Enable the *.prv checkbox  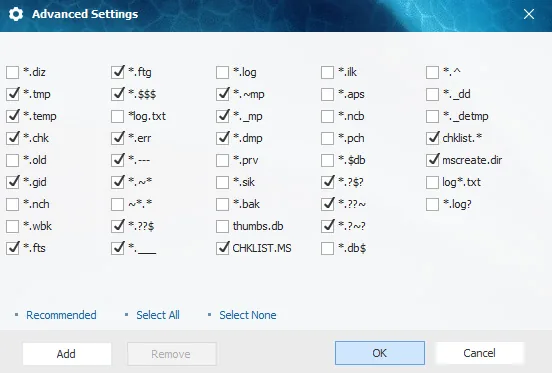pyautogui.click(x=222, y=160)
